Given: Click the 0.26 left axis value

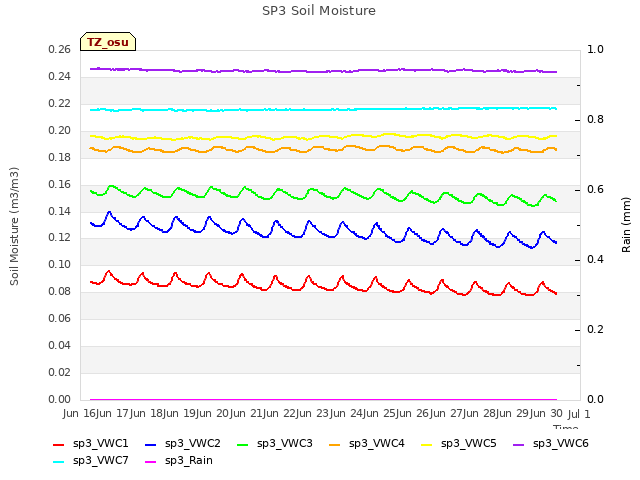Looking at the screenshot, I should (60, 49).
